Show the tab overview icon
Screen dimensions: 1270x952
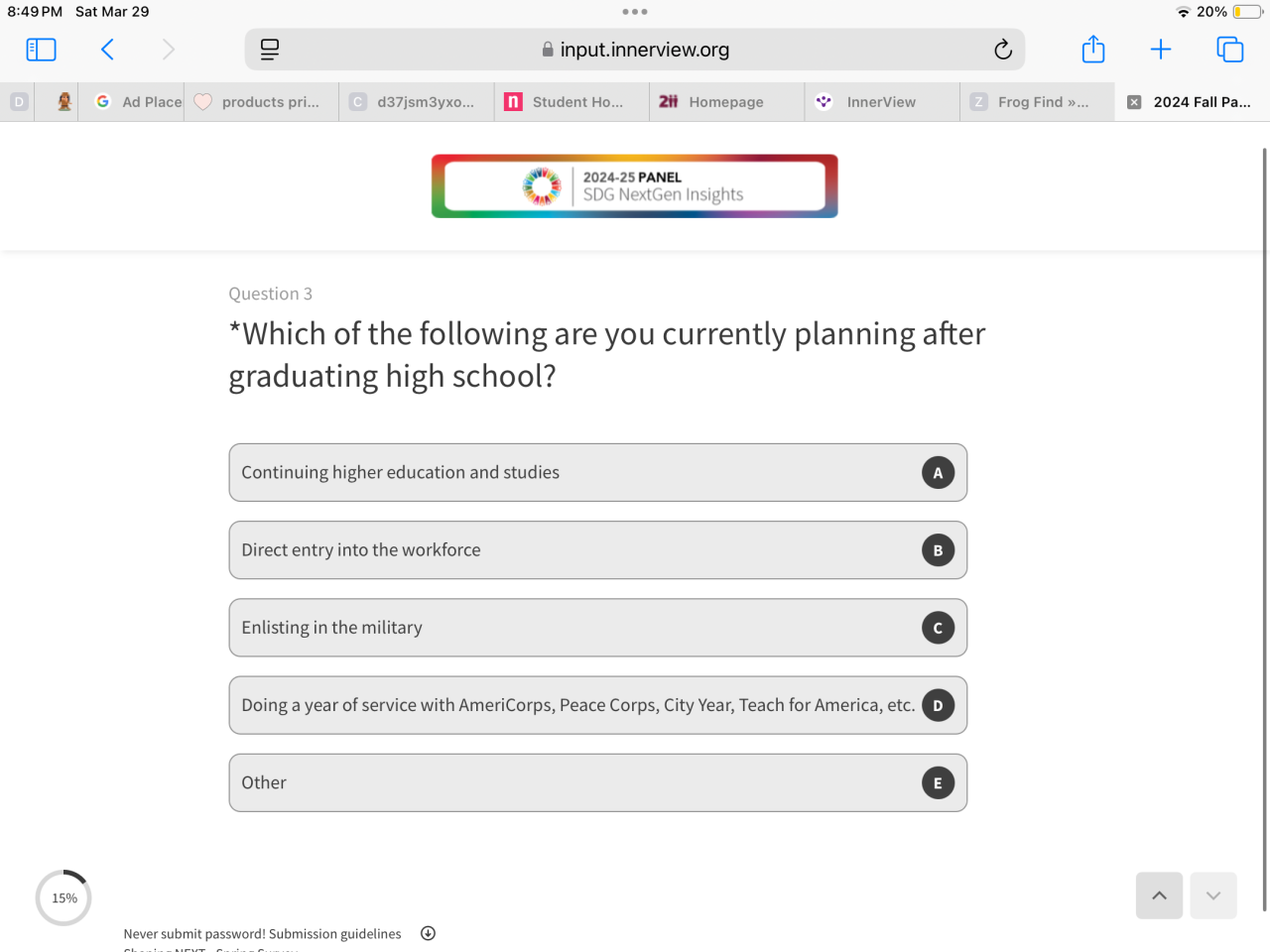[x=1229, y=50]
